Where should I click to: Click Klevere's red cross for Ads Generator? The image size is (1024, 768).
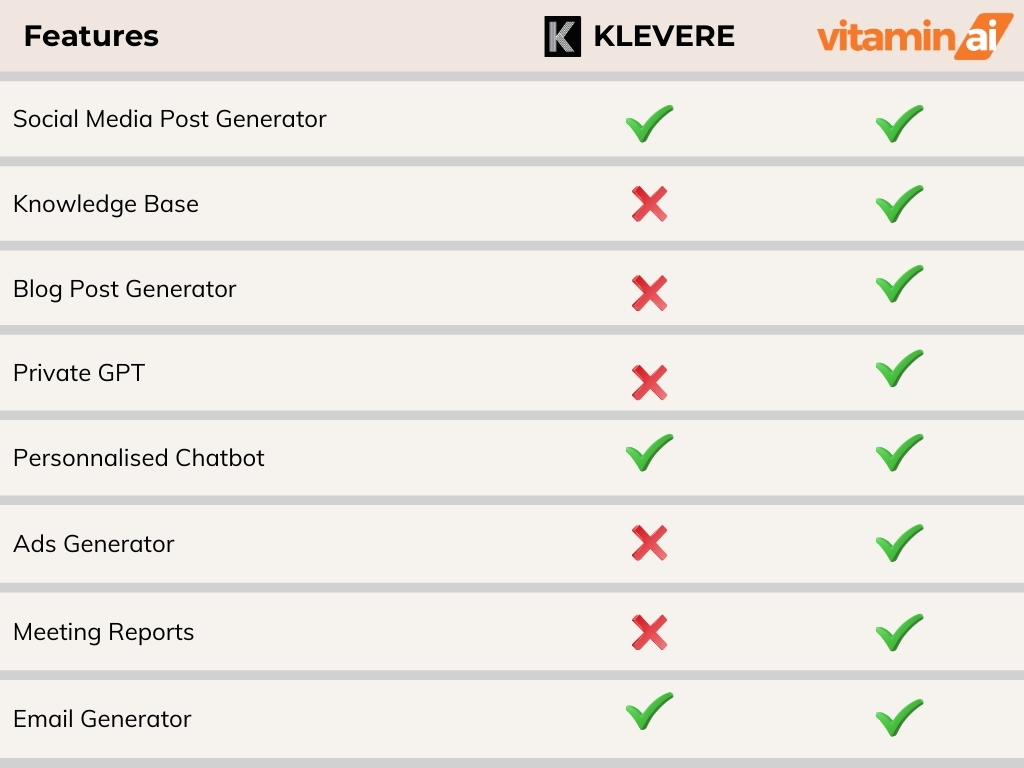[649, 543]
